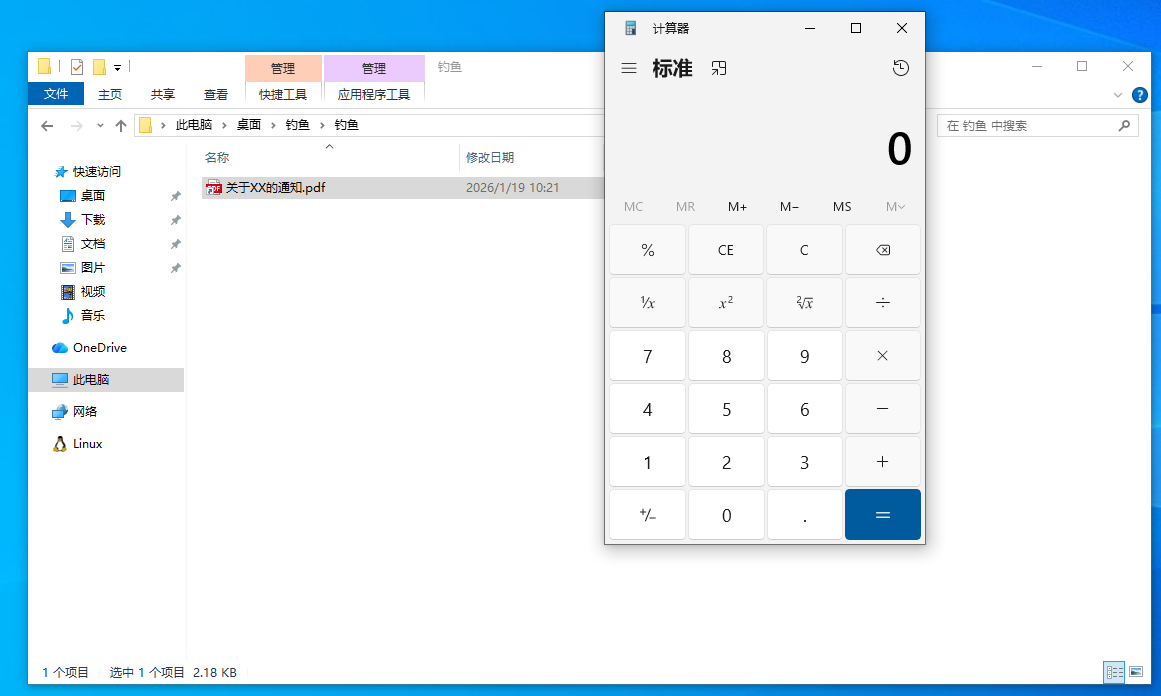Toggle the plus/minus sign key
Viewport: 1161px width, 696px height.
pos(647,514)
